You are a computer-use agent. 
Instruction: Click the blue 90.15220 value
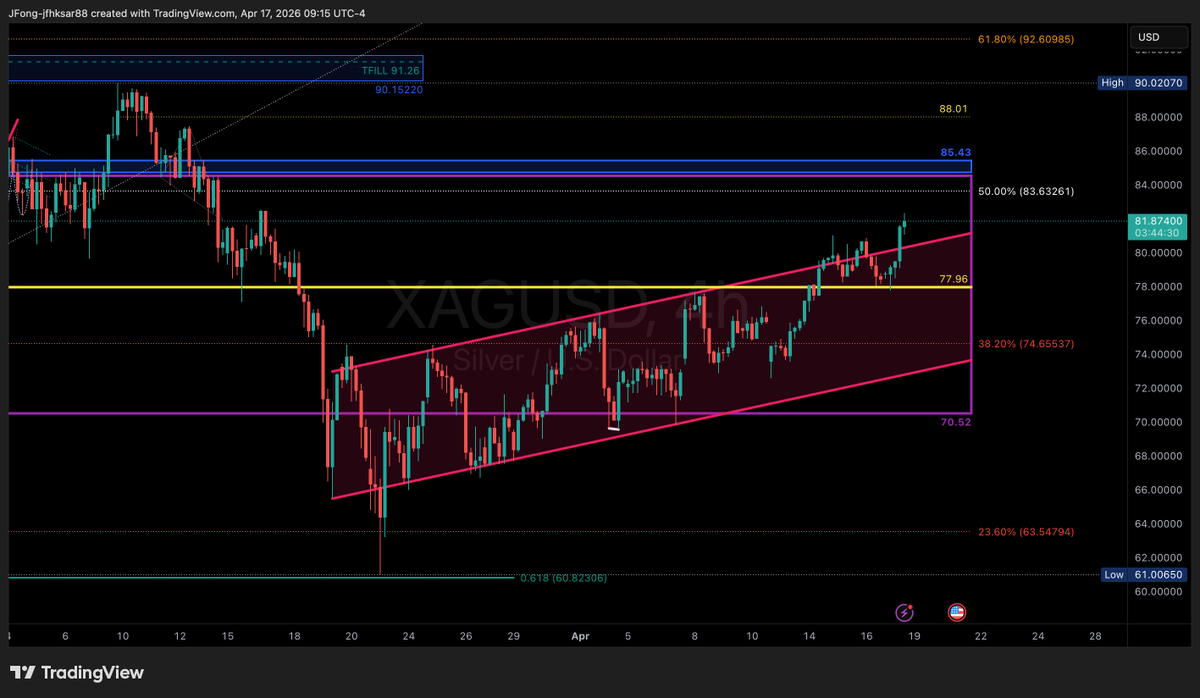[398, 89]
